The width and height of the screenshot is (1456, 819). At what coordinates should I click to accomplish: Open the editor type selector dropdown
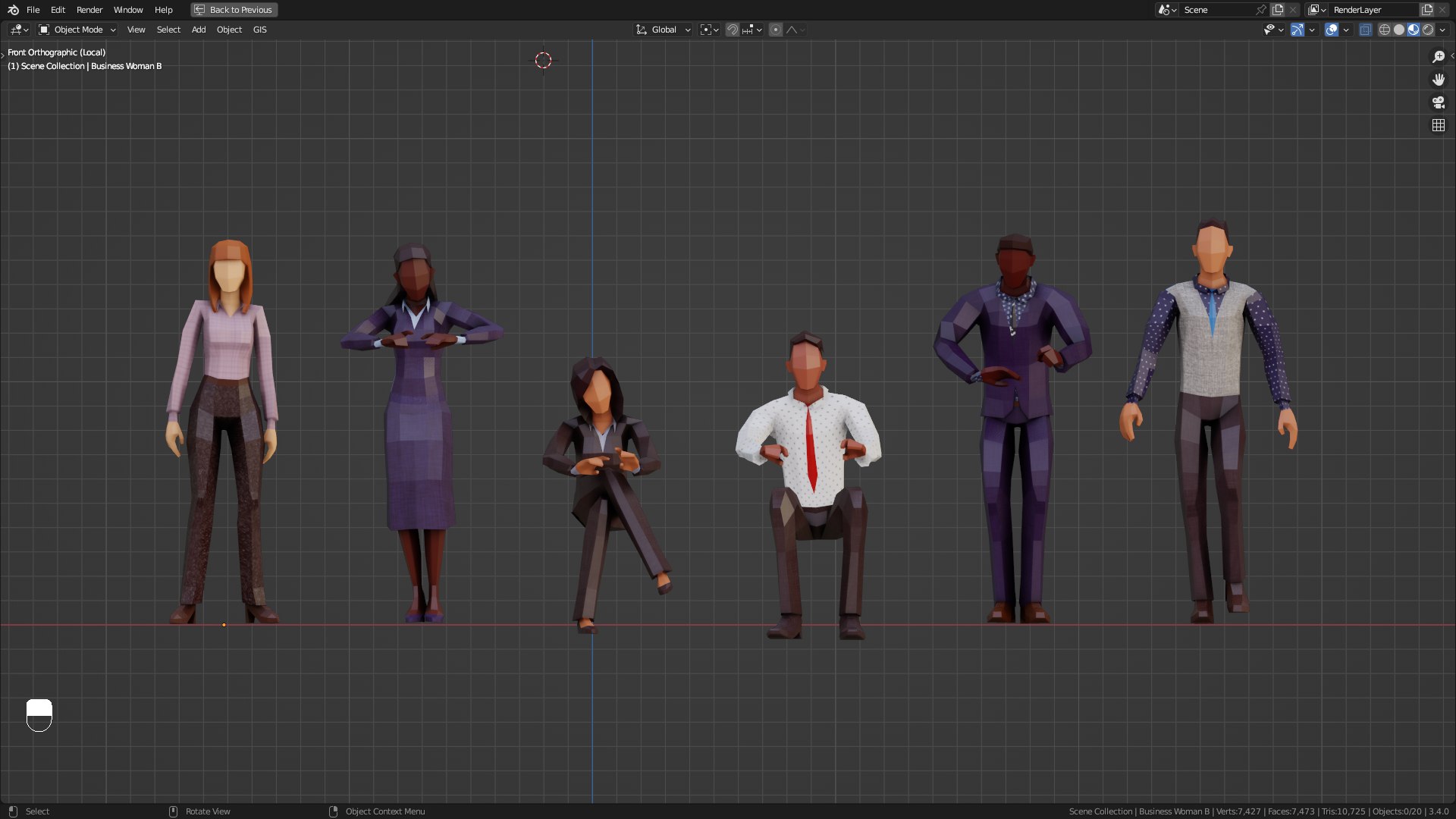click(19, 30)
